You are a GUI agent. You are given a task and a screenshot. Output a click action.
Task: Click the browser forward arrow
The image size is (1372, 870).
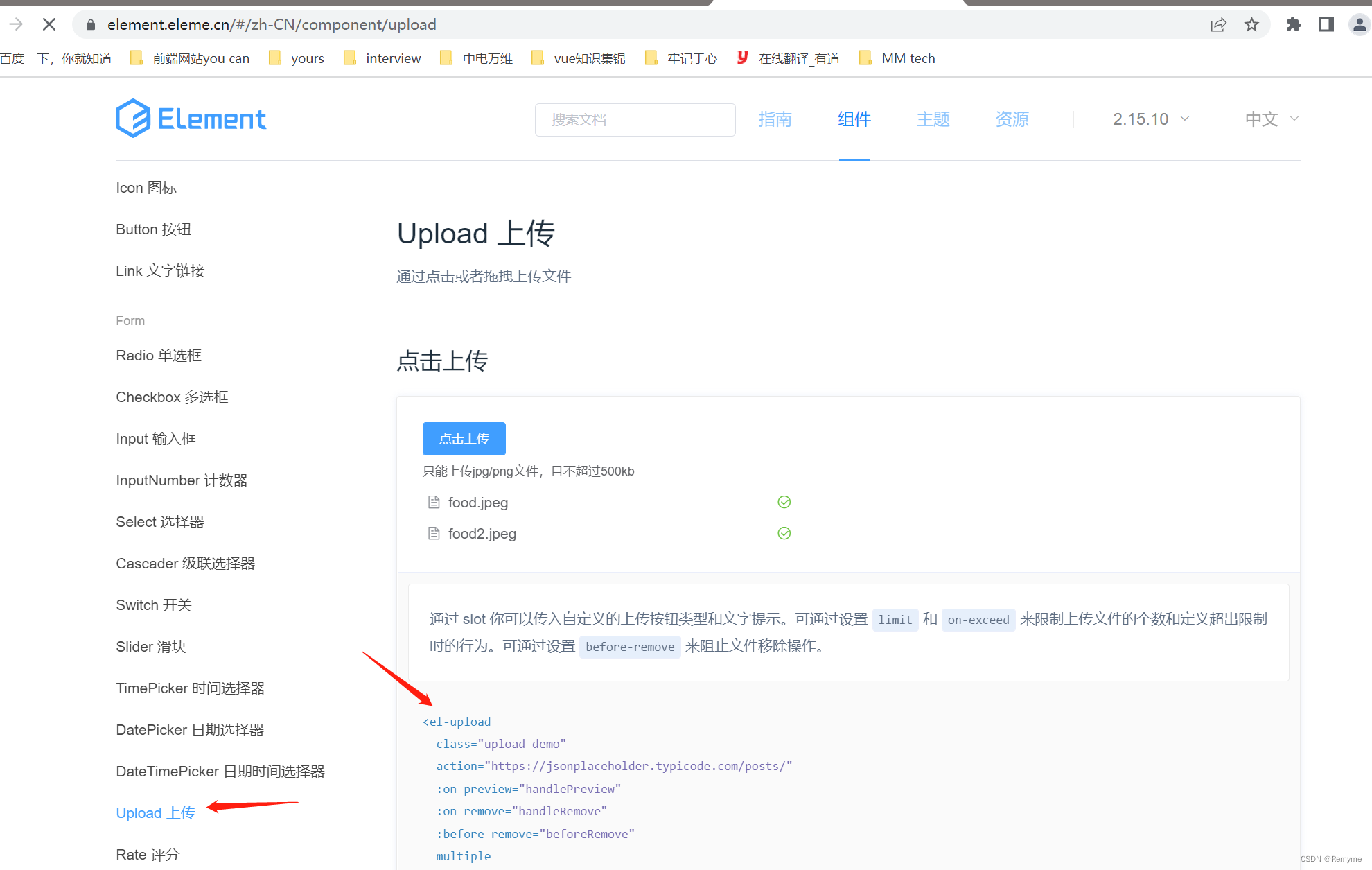tap(16, 25)
